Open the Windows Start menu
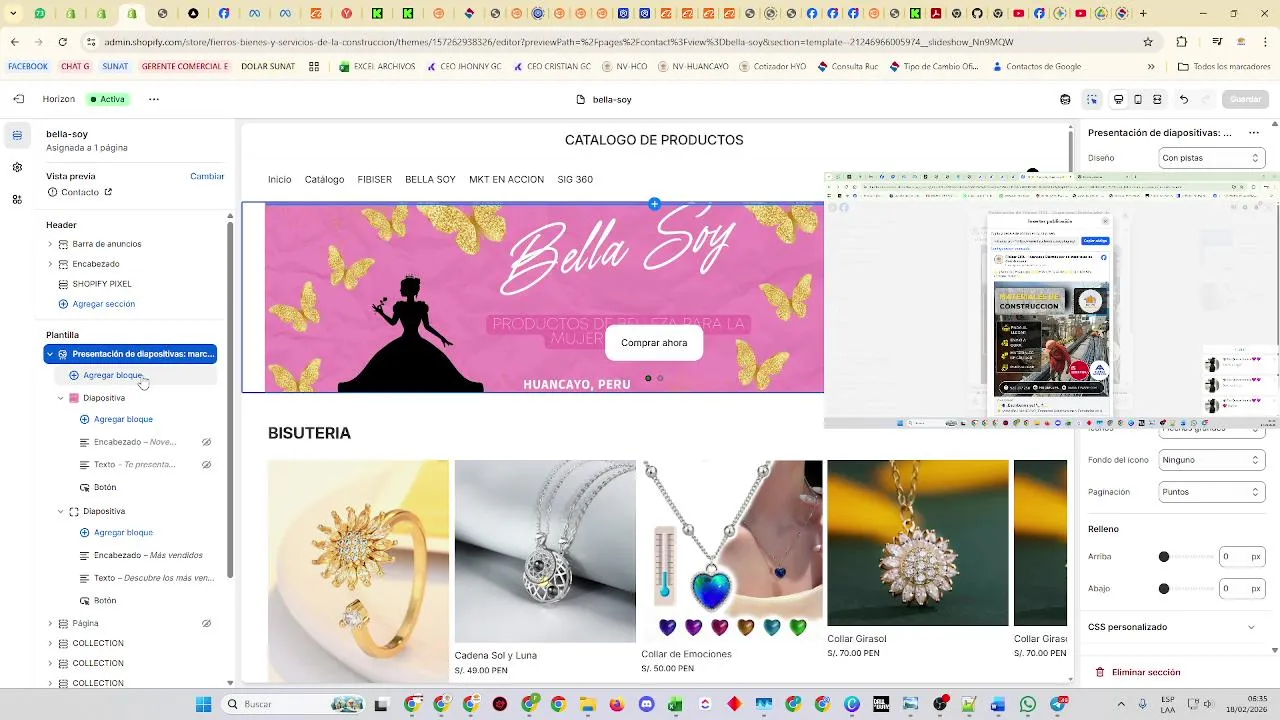 (x=203, y=704)
